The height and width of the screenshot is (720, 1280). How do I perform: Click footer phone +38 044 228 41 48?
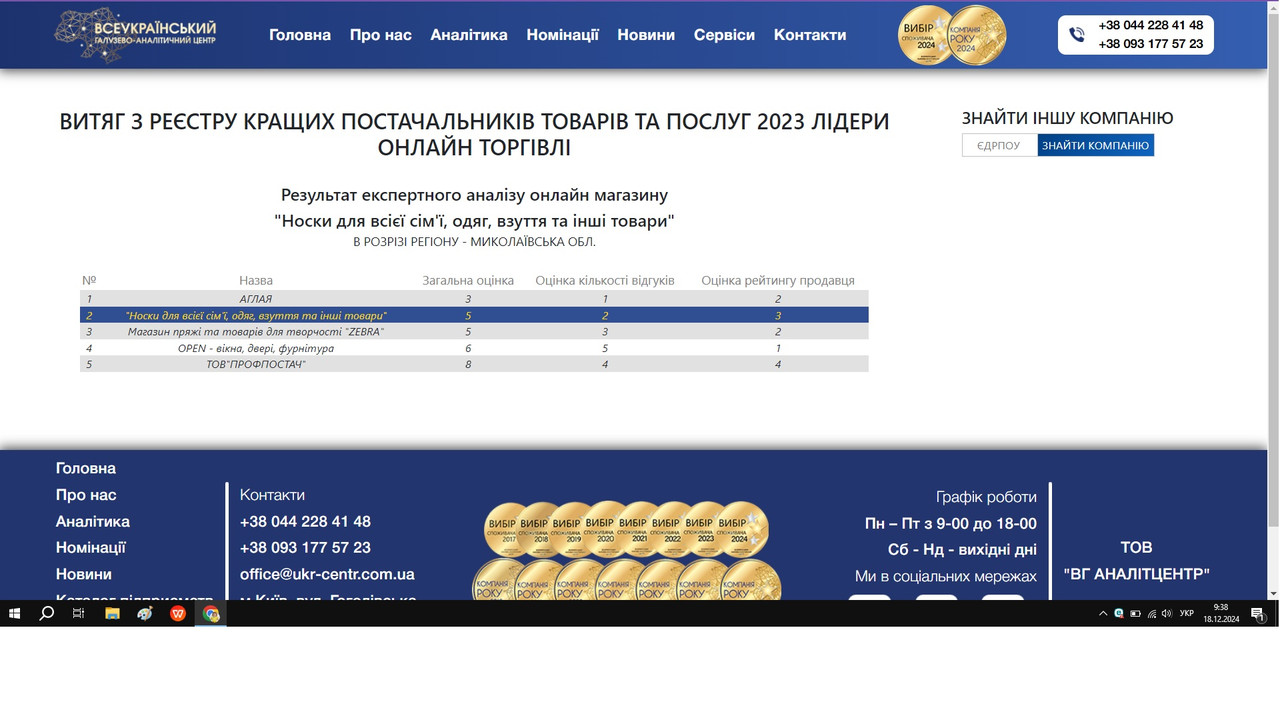click(305, 521)
